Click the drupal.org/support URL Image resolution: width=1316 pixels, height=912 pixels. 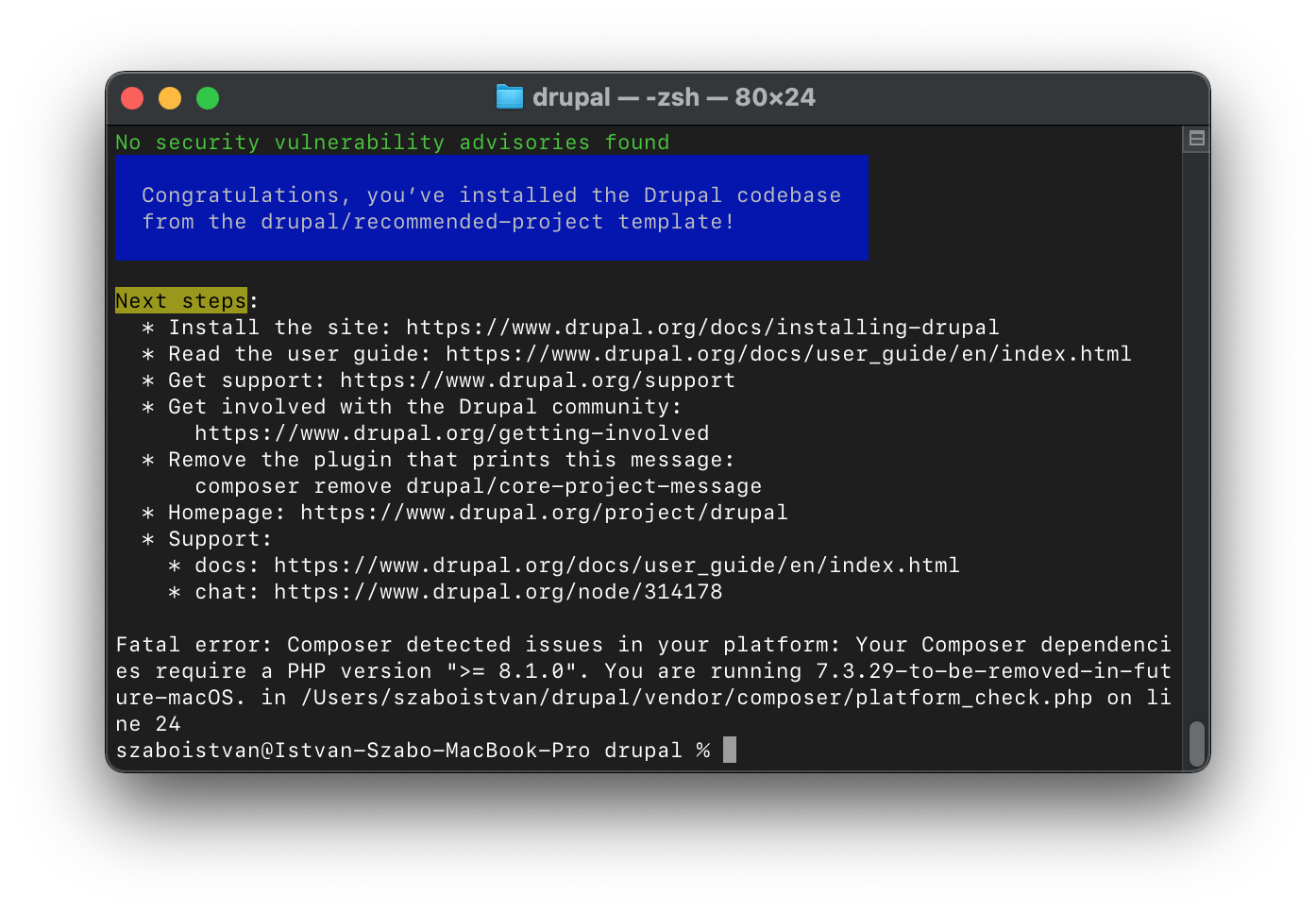[x=537, y=380]
